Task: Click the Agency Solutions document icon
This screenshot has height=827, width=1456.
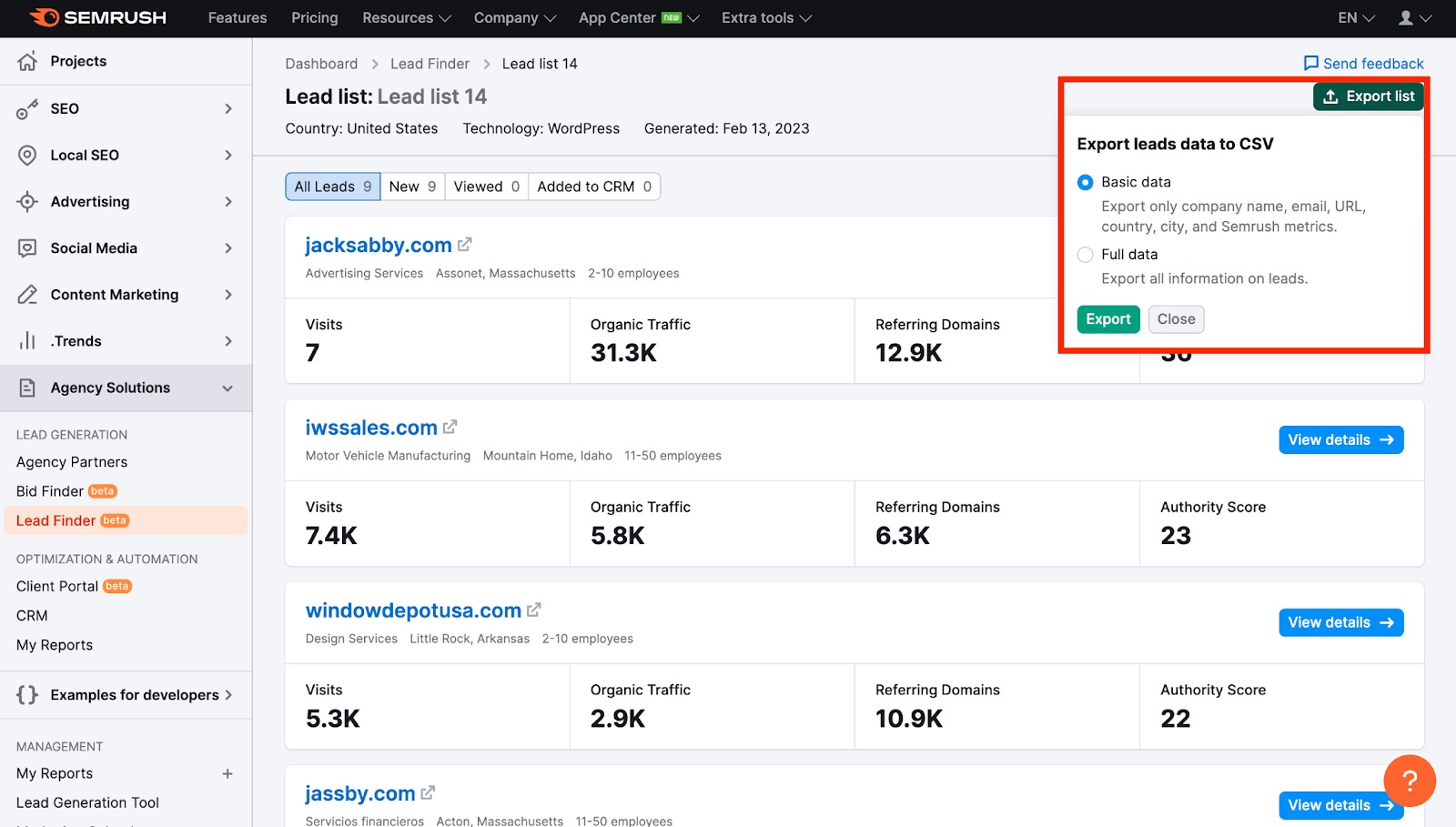Action: [x=27, y=388]
